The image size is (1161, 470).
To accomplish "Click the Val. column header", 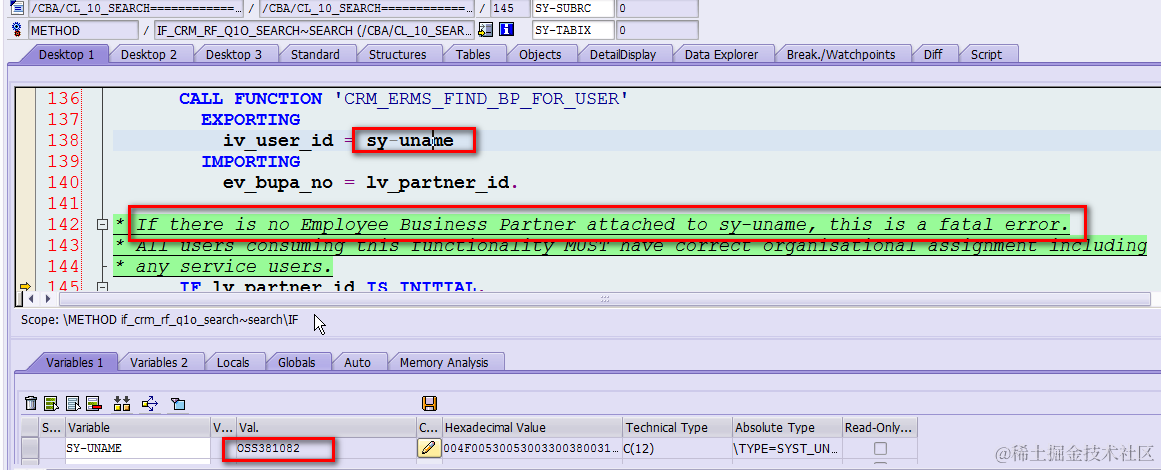I will coord(327,427).
